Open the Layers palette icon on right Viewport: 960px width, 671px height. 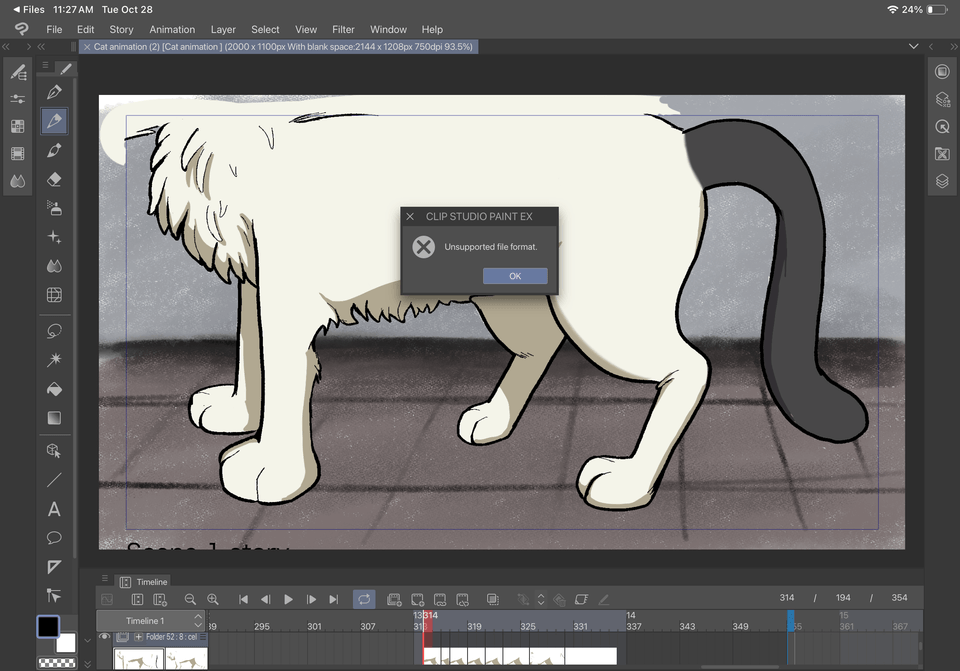(942, 181)
